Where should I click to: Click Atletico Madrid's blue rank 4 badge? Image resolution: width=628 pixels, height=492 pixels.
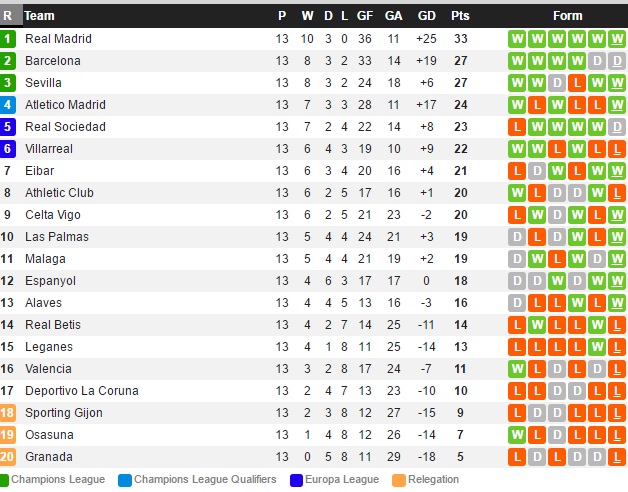(x=8, y=105)
